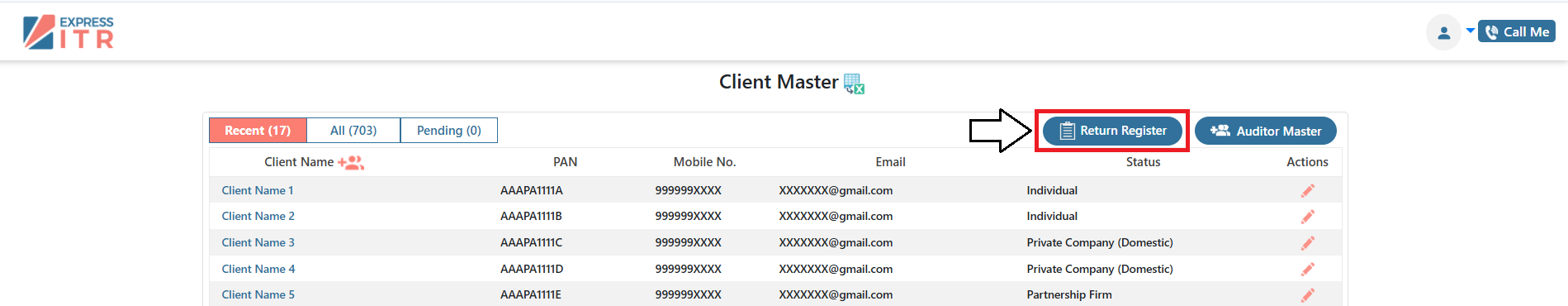Expand the profile dropdown arrow
1568x306 pixels.
(x=1470, y=31)
